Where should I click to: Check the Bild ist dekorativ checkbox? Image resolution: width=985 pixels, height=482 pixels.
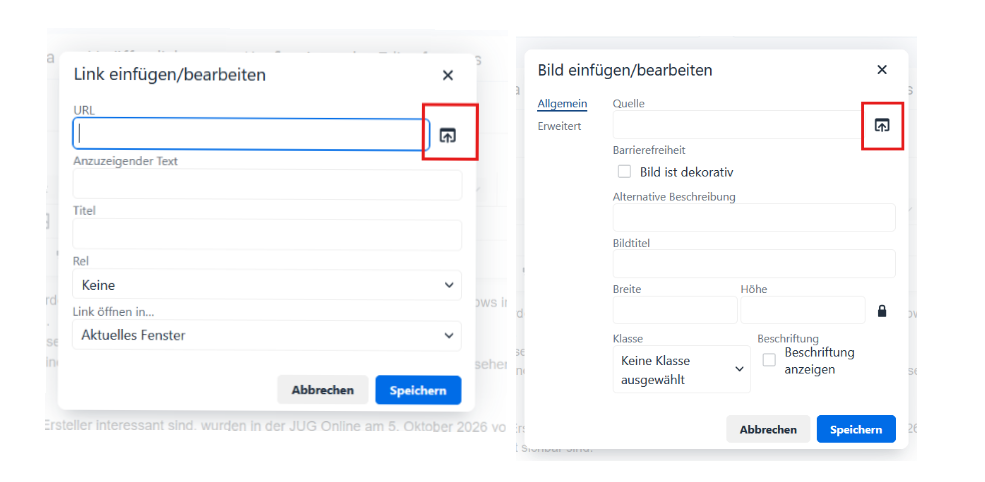coord(624,172)
